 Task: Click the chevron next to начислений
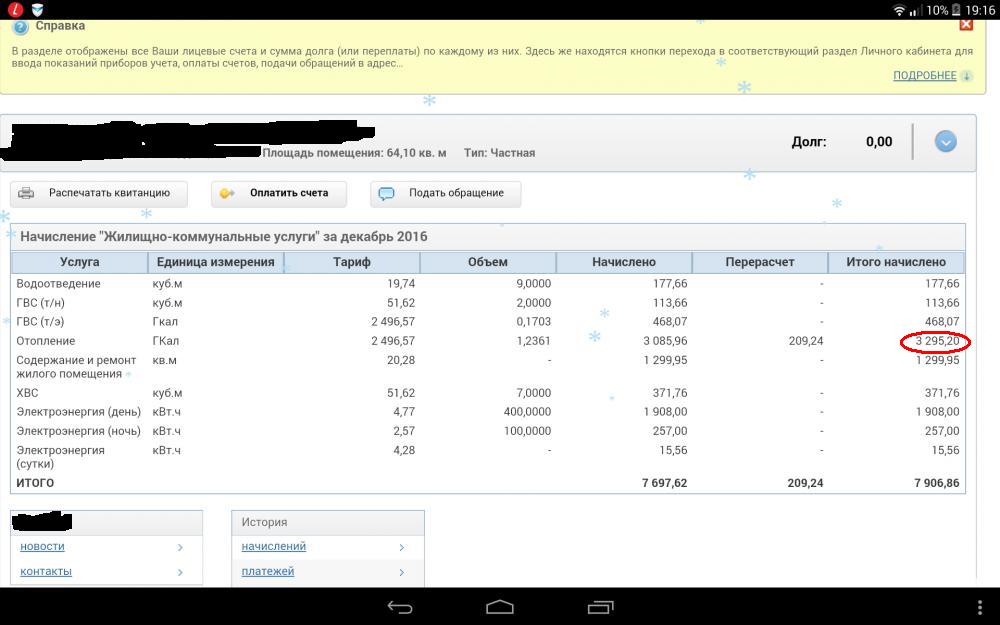pos(402,547)
